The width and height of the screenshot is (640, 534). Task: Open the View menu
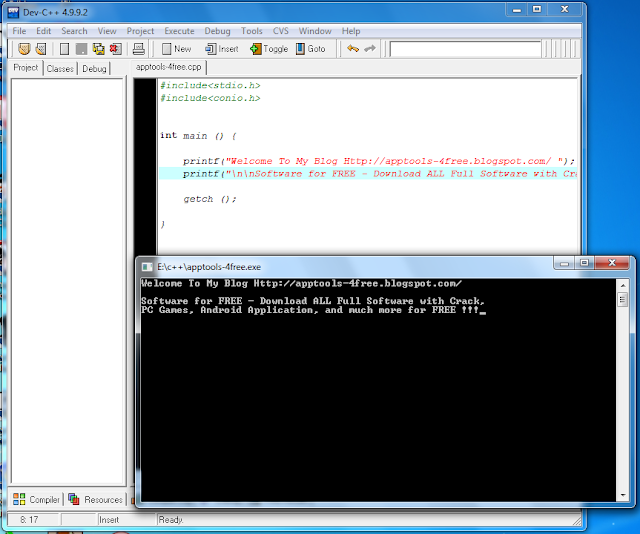click(107, 31)
